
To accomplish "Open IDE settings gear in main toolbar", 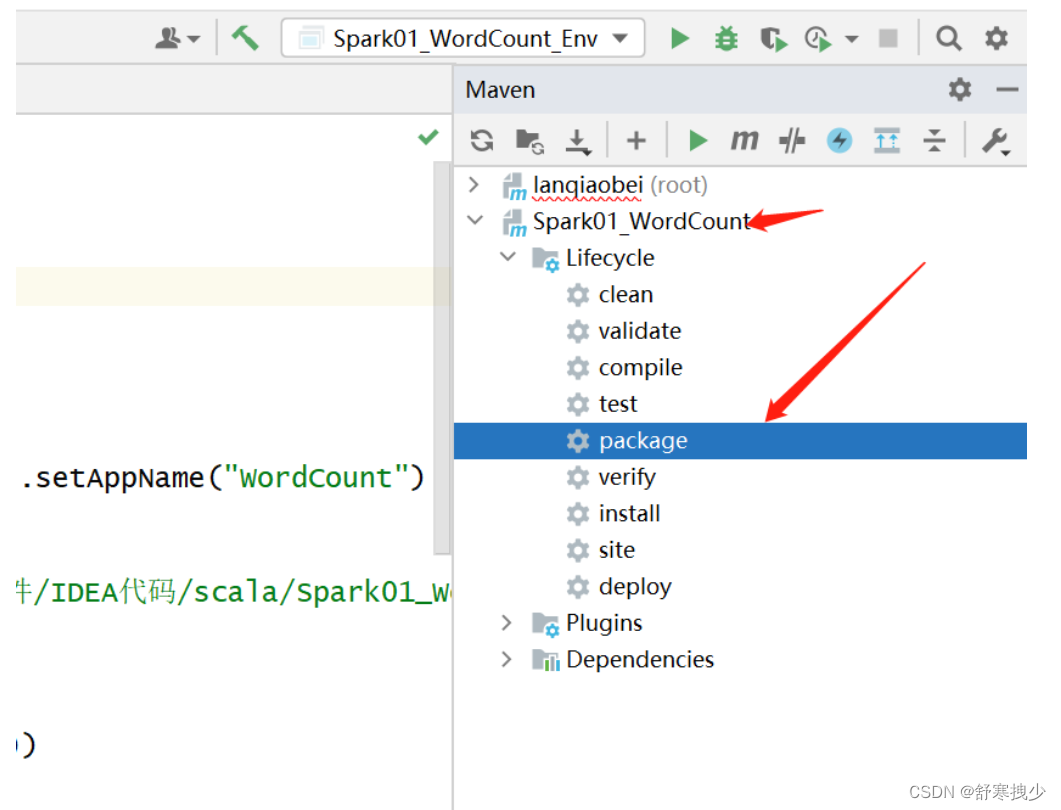I will [996, 38].
